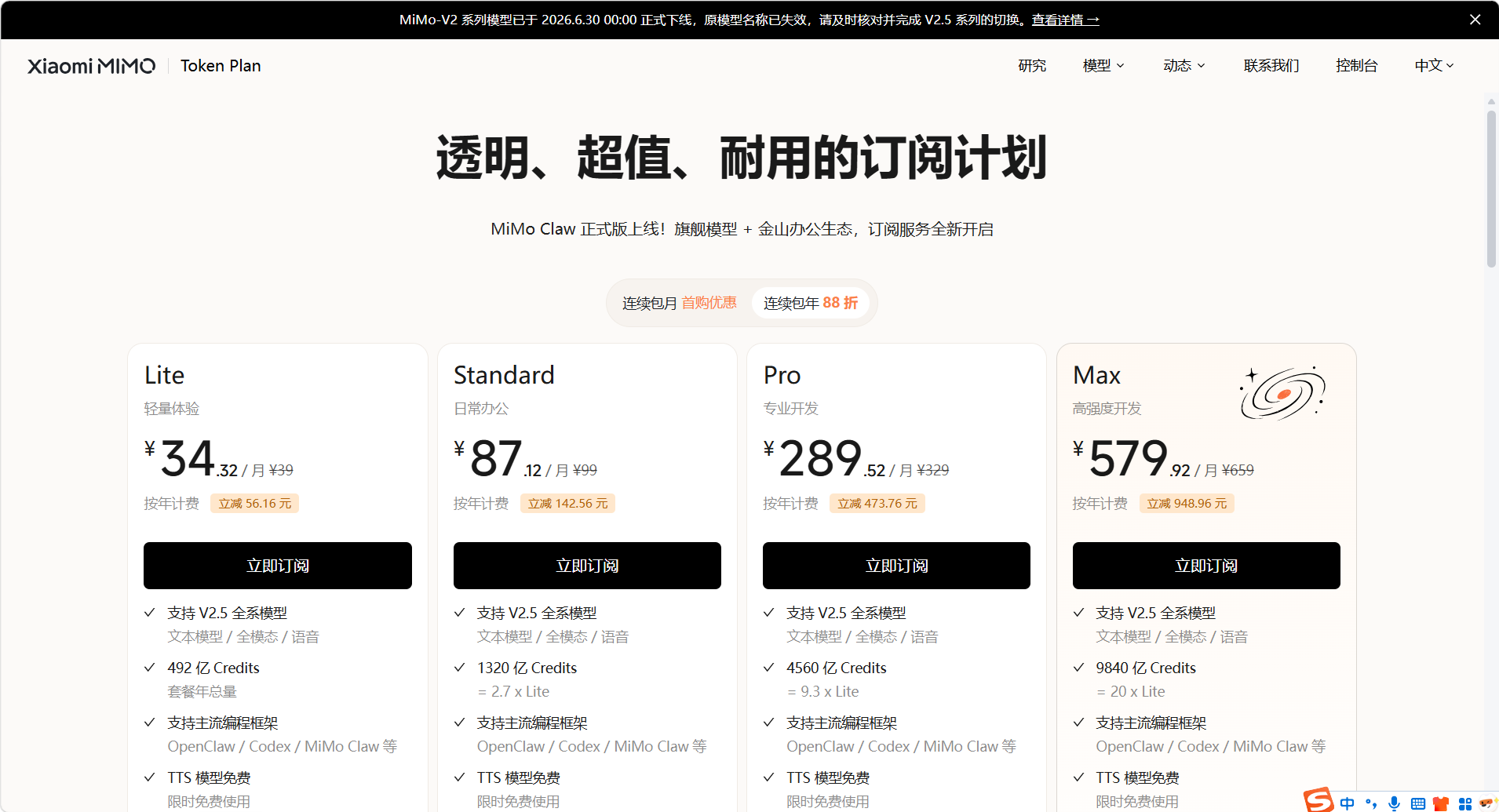Click the Standard plan title

click(x=504, y=375)
